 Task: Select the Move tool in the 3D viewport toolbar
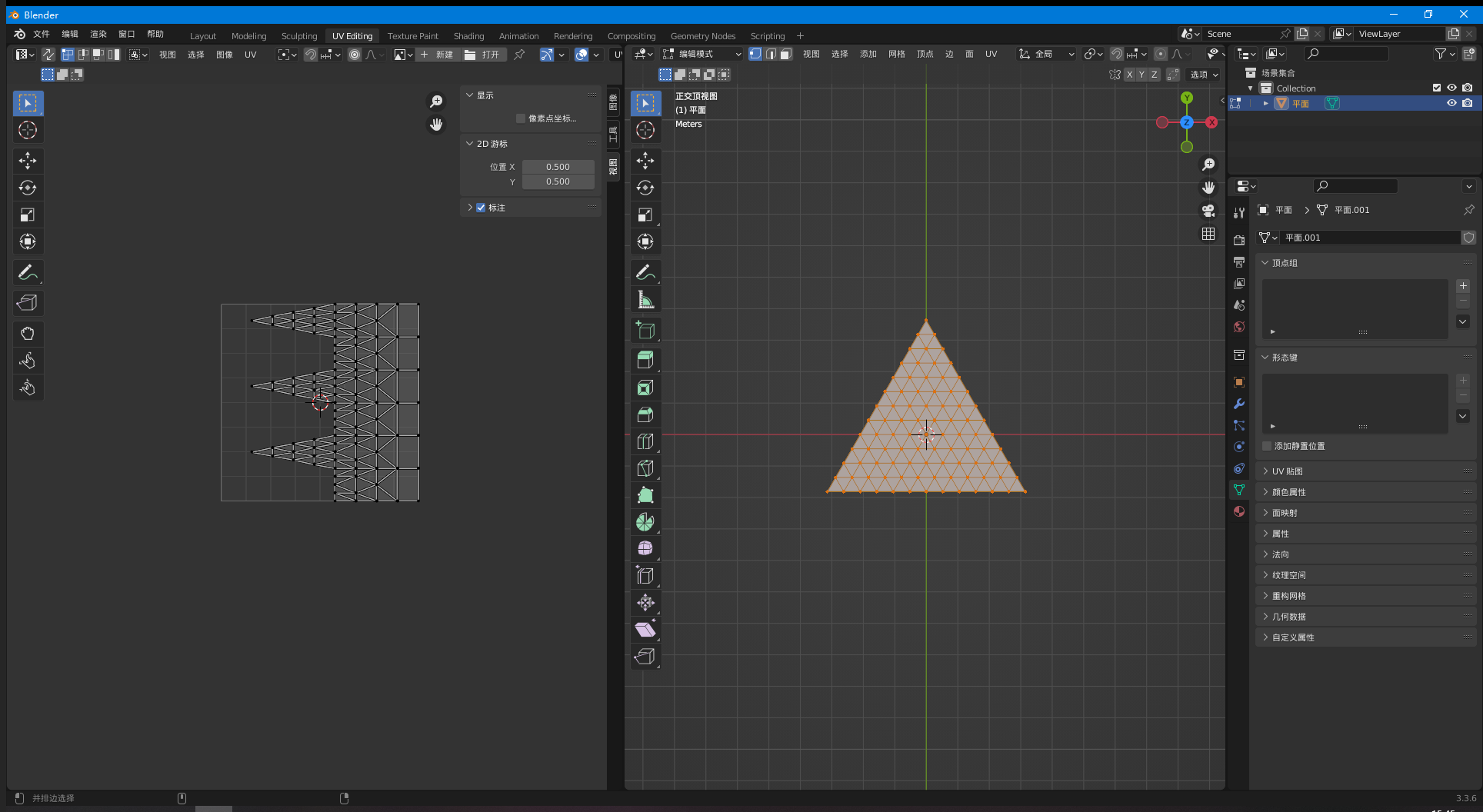[x=645, y=161]
